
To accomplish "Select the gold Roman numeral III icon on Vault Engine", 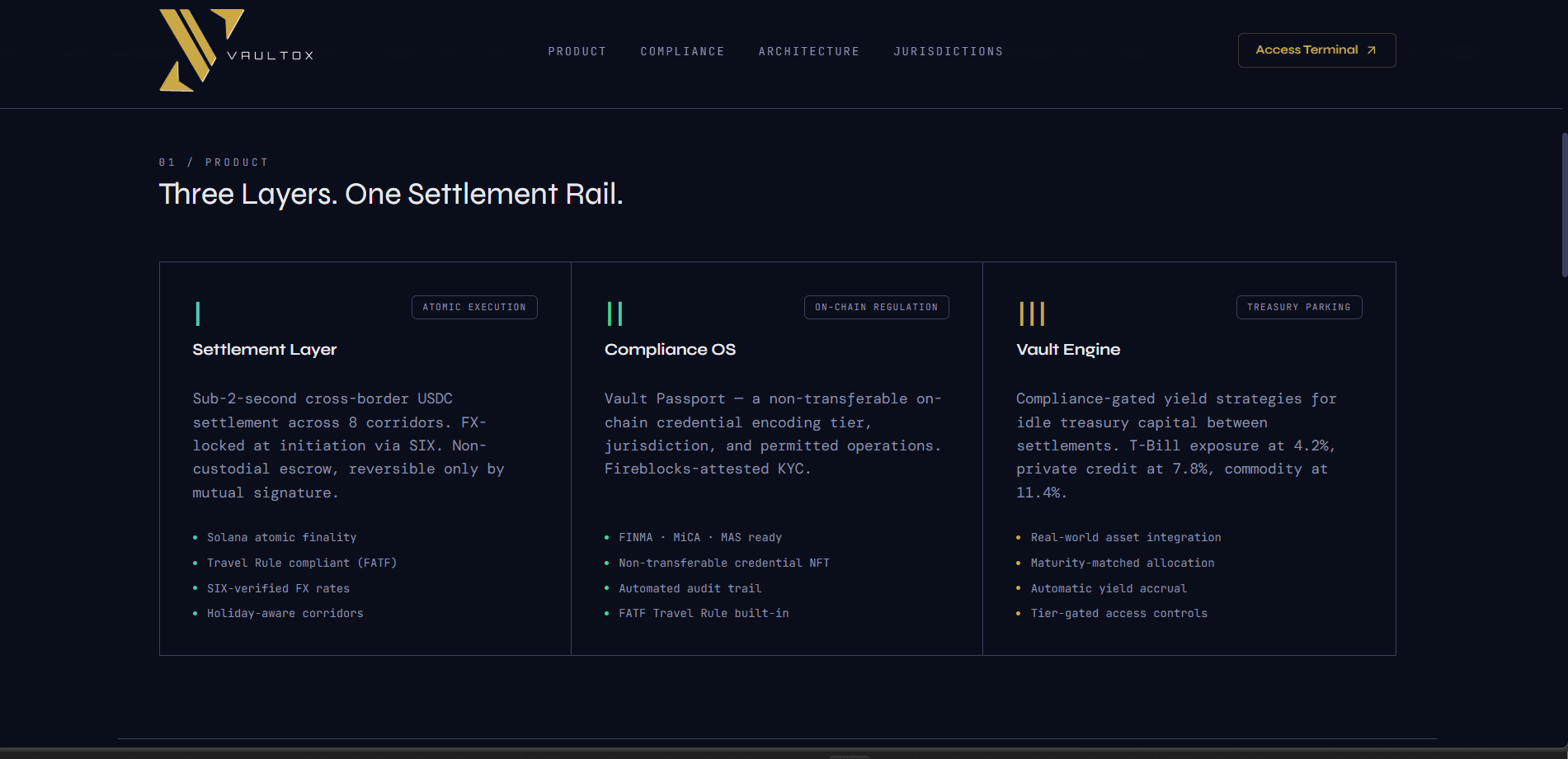I will (x=1032, y=313).
